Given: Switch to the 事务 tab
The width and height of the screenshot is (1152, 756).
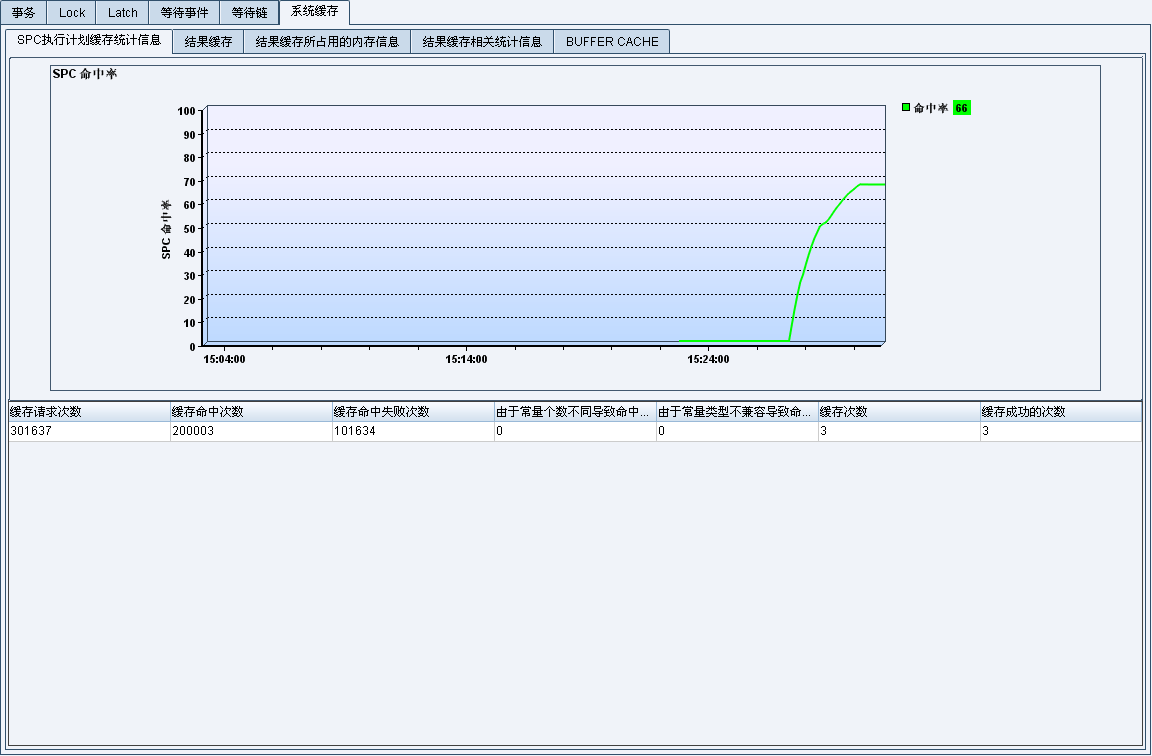Looking at the screenshot, I should (x=23, y=13).
